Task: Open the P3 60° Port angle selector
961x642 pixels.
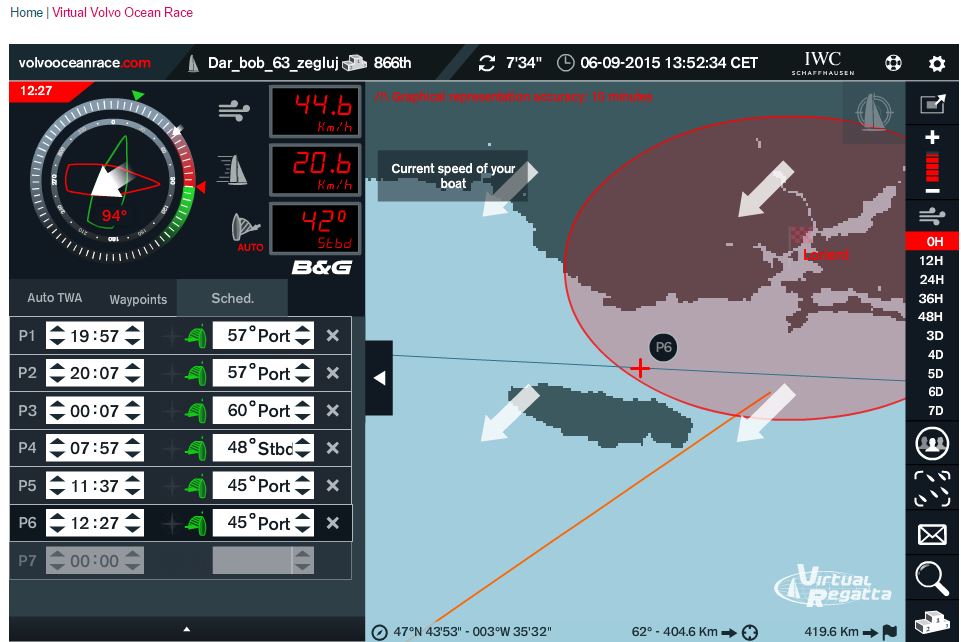Action: click(263, 411)
